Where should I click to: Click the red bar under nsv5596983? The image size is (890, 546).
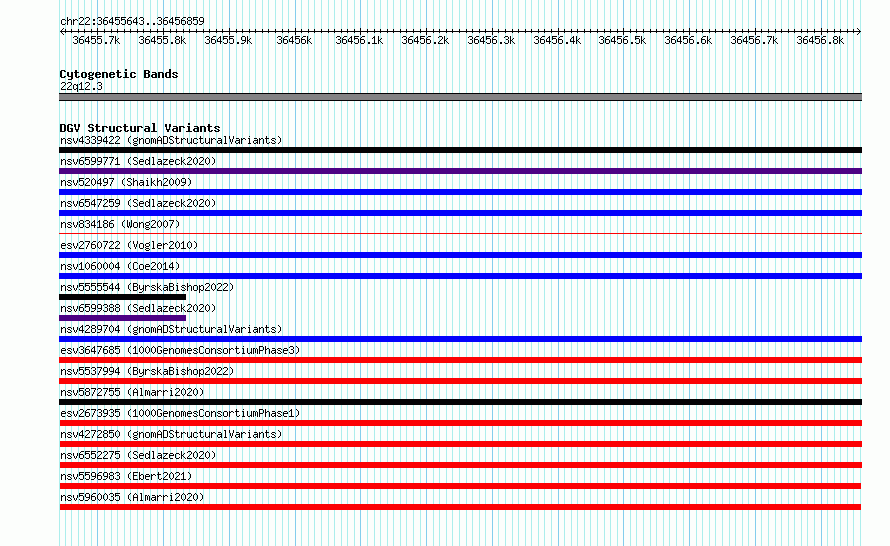460,486
